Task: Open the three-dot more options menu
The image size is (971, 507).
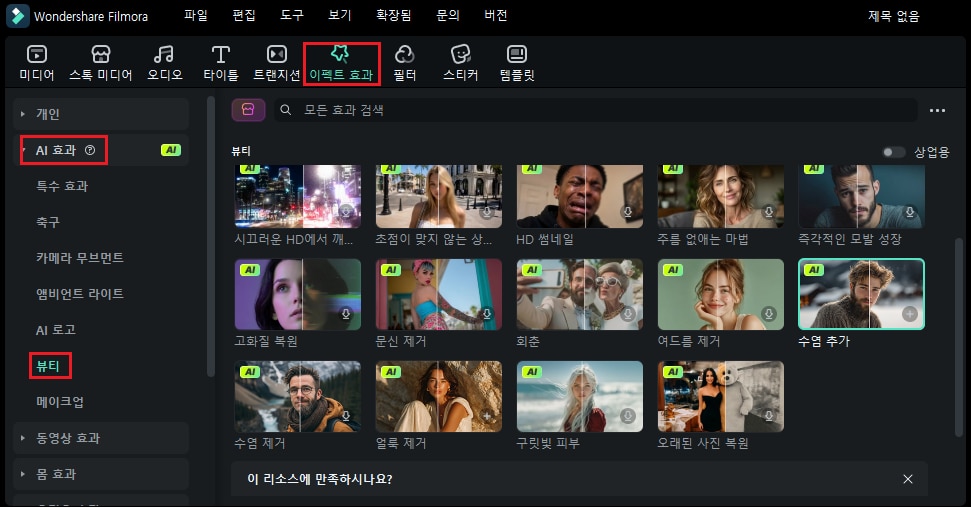Action: click(937, 110)
